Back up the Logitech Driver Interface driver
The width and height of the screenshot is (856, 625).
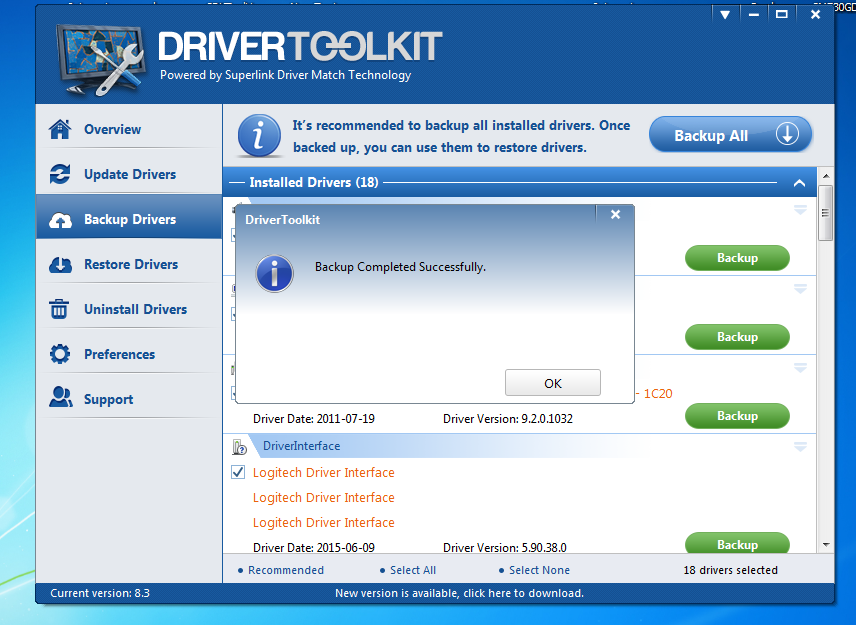coord(737,544)
